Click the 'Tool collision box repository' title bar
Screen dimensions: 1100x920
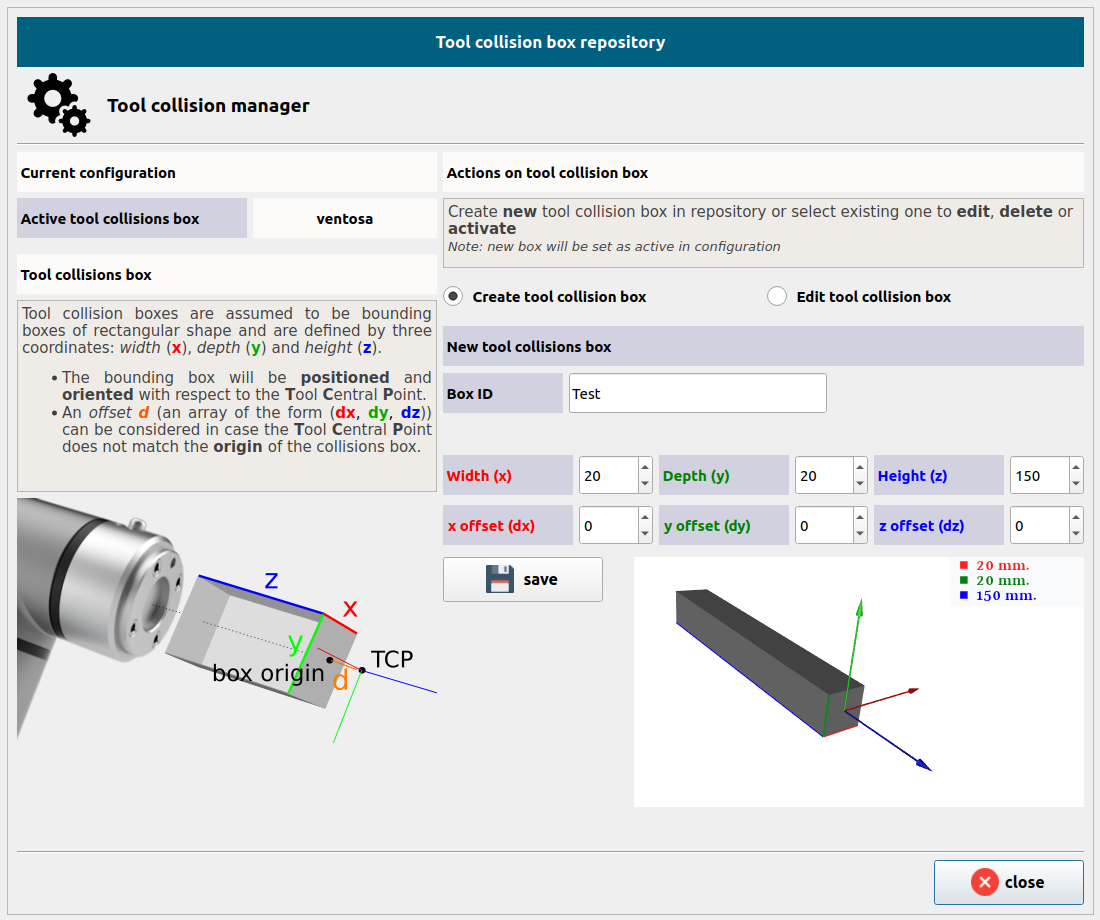[x=550, y=42]
